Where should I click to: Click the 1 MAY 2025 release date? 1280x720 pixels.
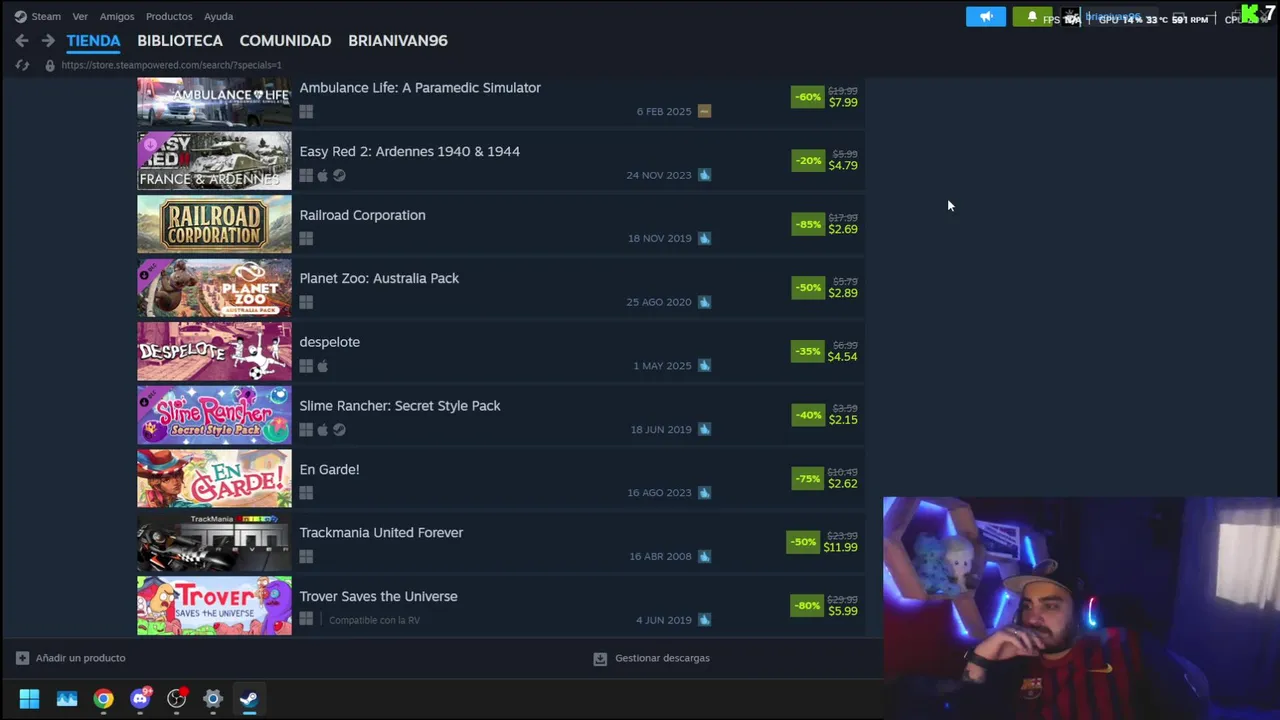[662, 366]
